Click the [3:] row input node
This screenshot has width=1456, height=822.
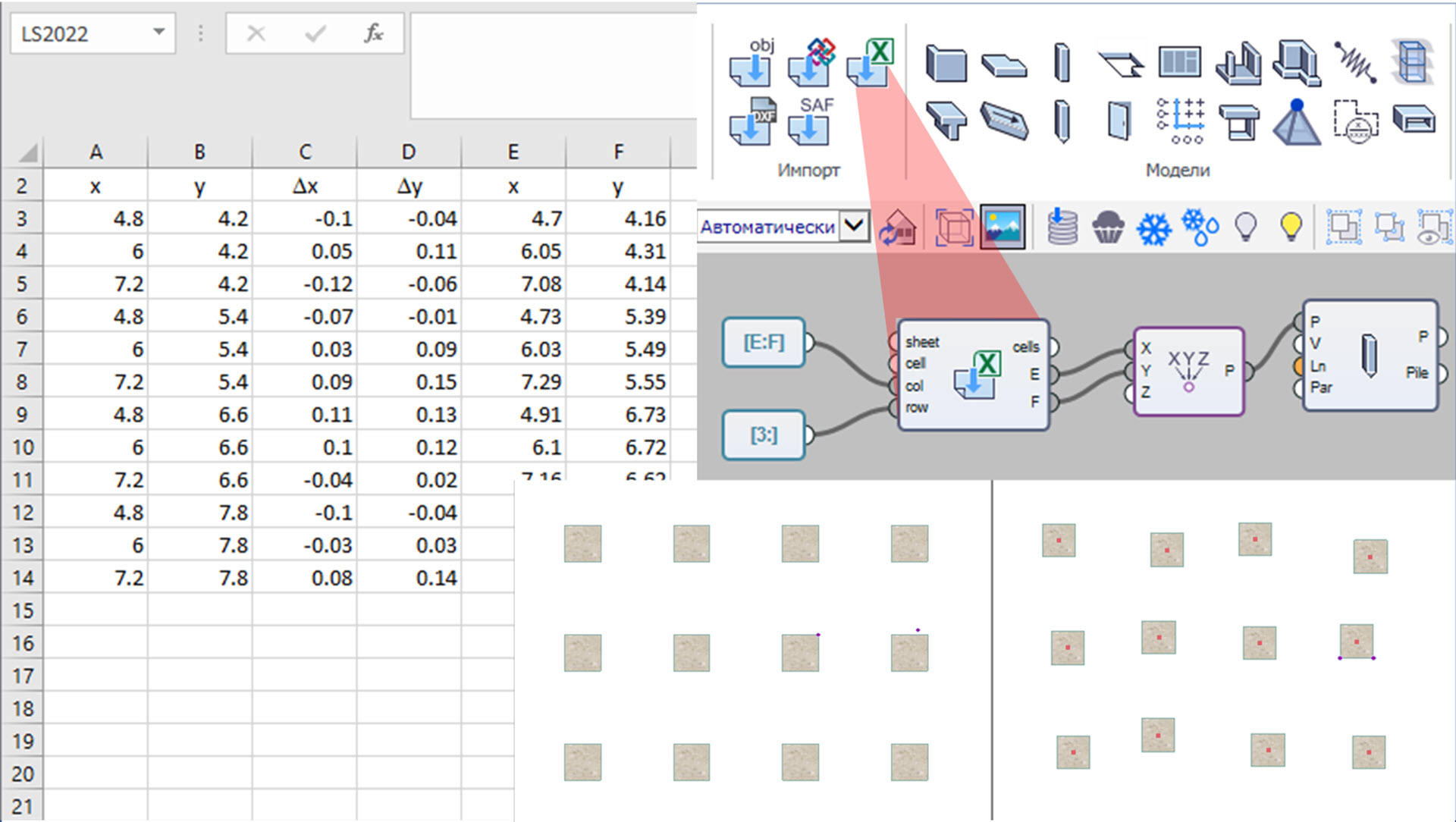click(763, 435)
